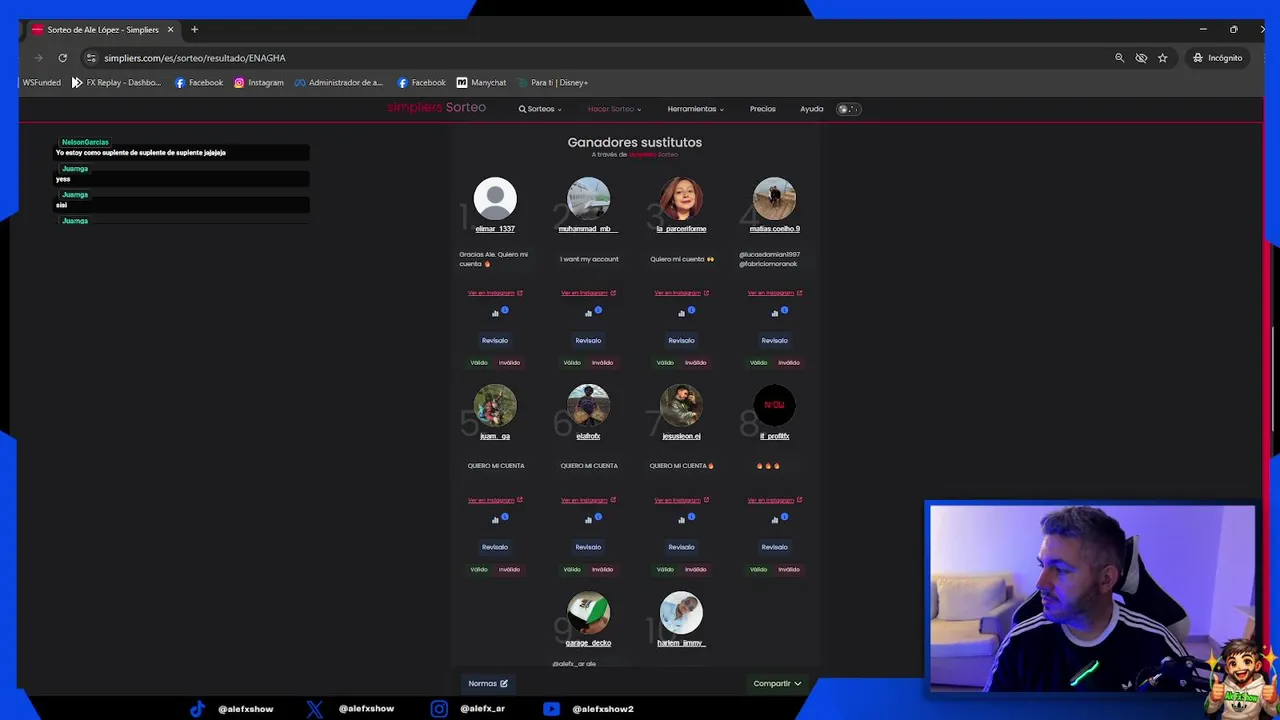Click the stats bar icon under elimar_1337
The image size is (1280, 720).
point(495,314)
